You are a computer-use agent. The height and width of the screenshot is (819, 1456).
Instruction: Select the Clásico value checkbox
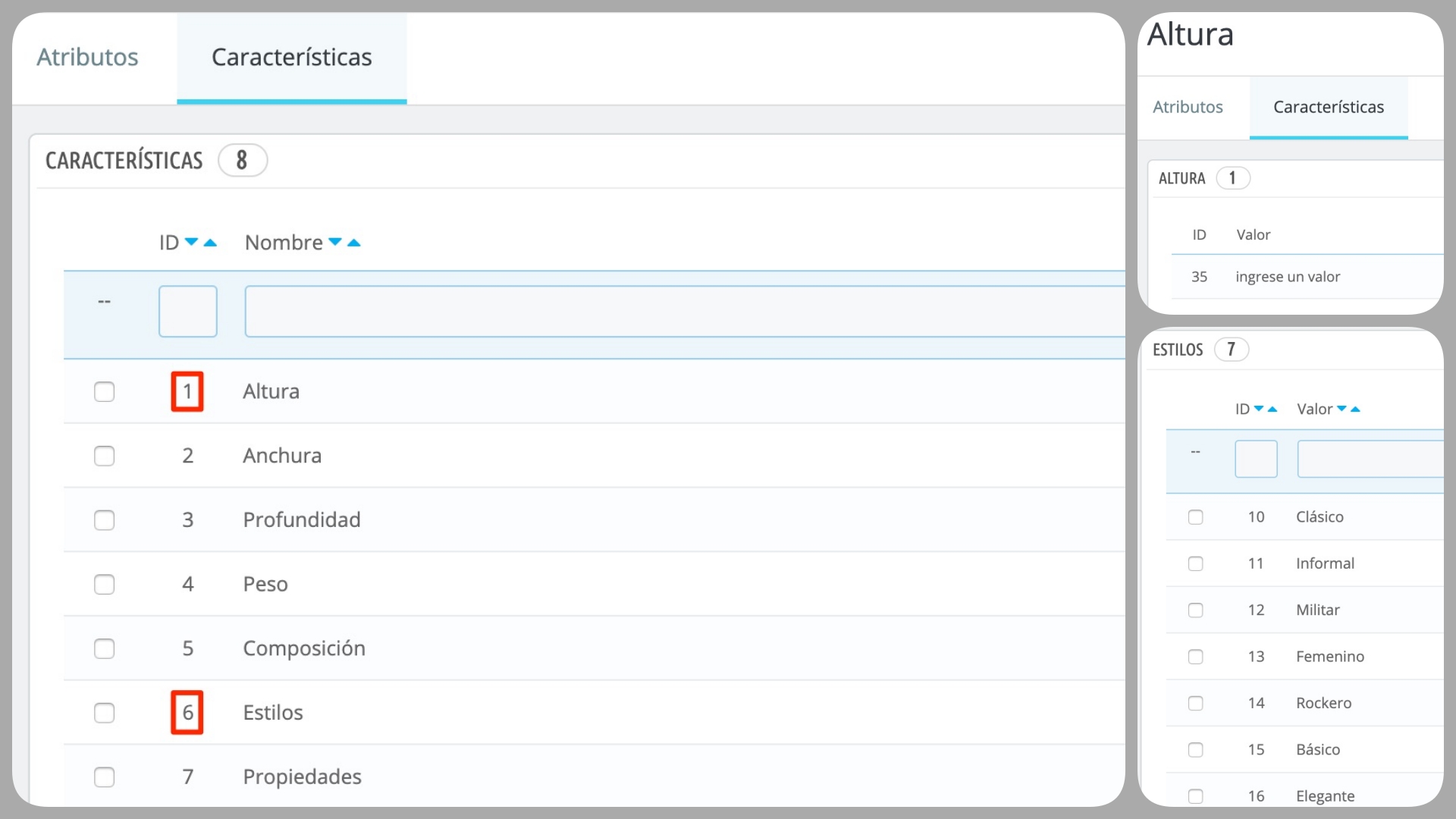tap(1196, 517)
